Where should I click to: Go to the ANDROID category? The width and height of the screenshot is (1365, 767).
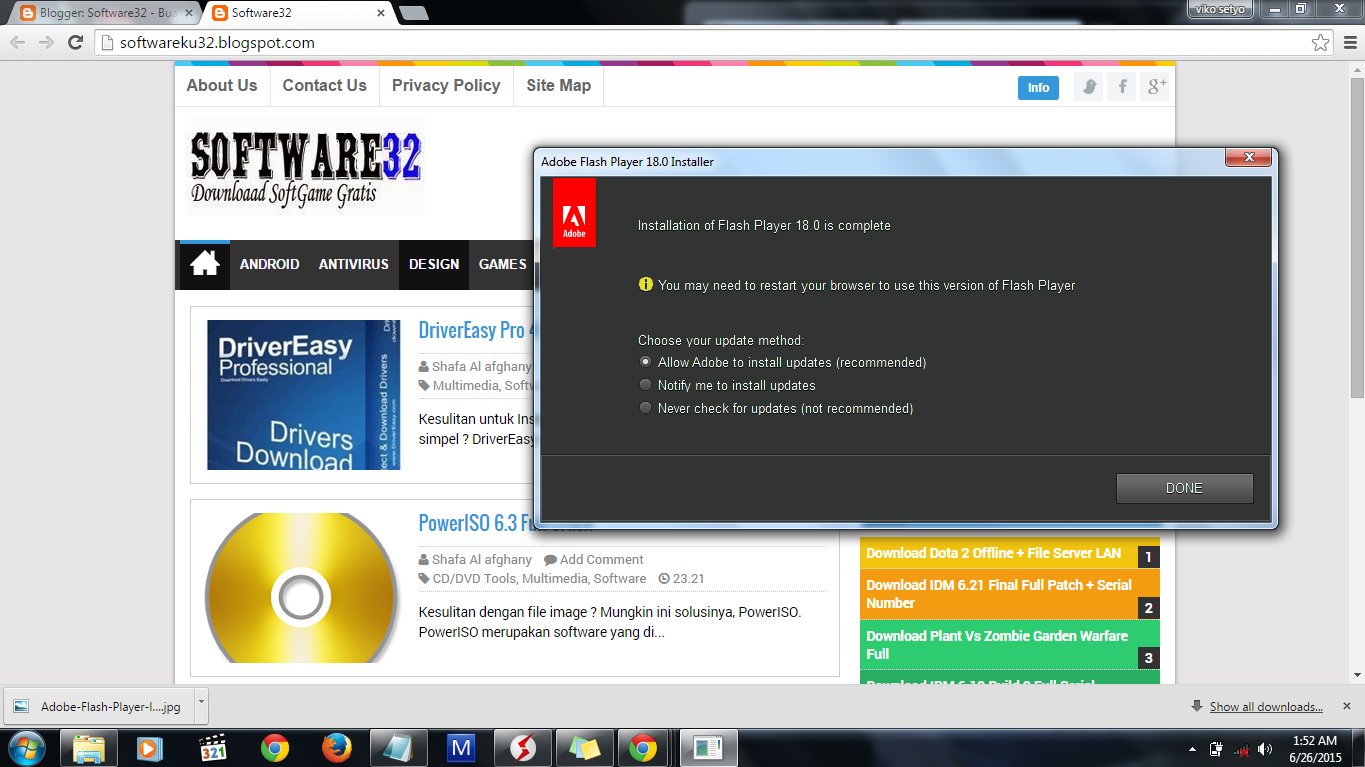click(x=270, y=265)
